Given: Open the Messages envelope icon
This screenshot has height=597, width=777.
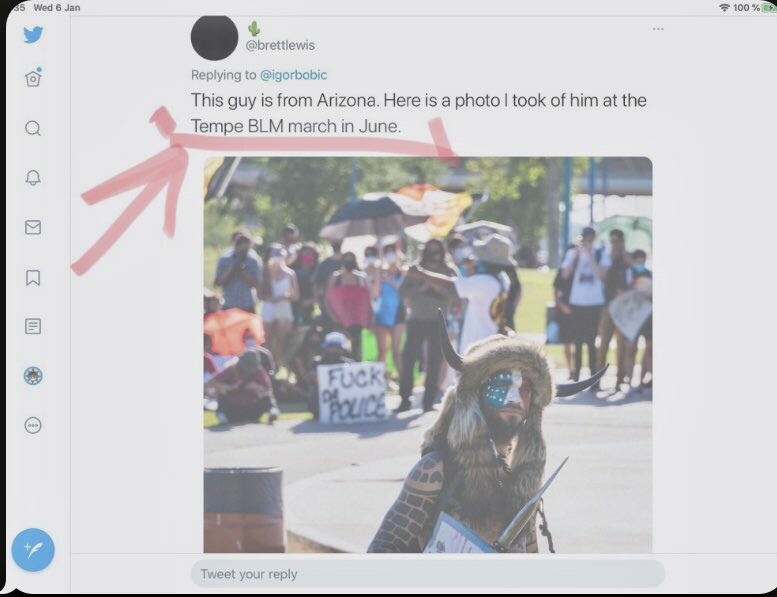Looking at the screenshot, I should [33, 227].
